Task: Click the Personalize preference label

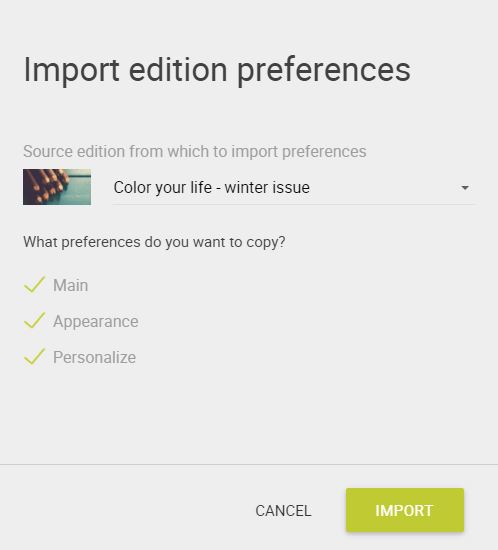Action: [x=94, y=357]
